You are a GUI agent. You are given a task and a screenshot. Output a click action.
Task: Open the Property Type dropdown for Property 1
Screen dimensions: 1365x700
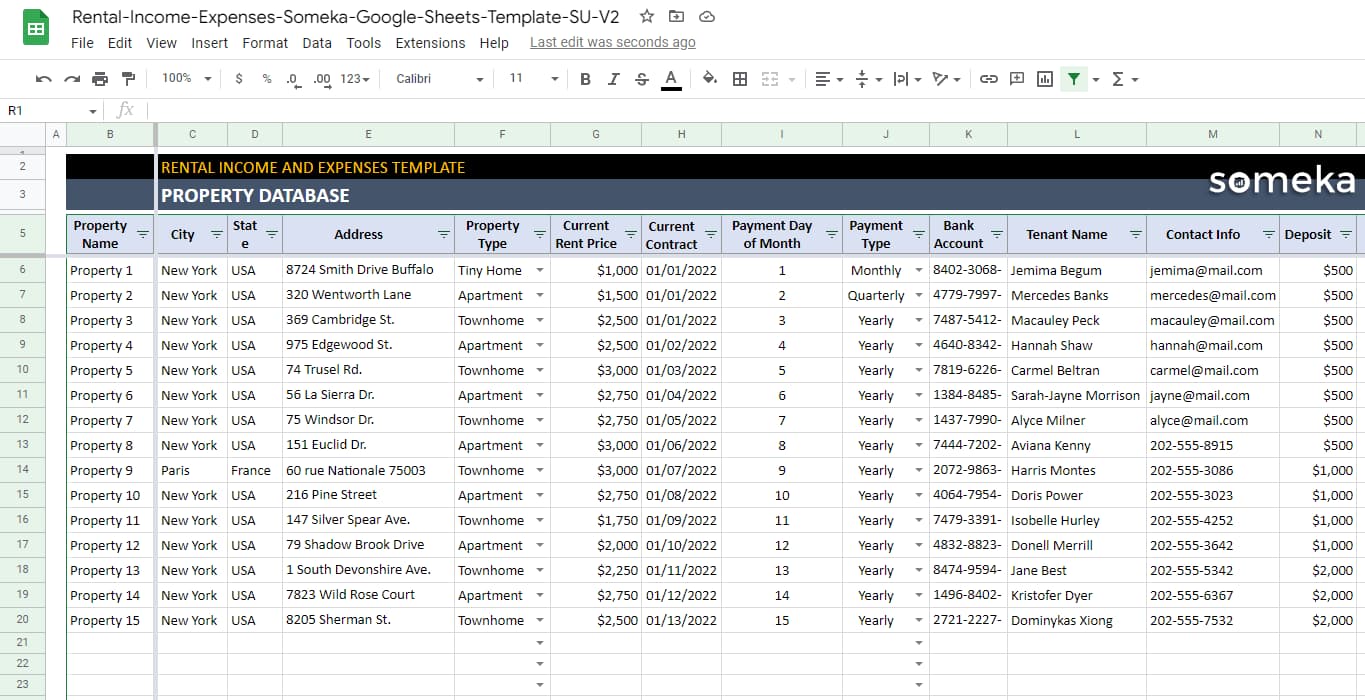coord(538,269)
